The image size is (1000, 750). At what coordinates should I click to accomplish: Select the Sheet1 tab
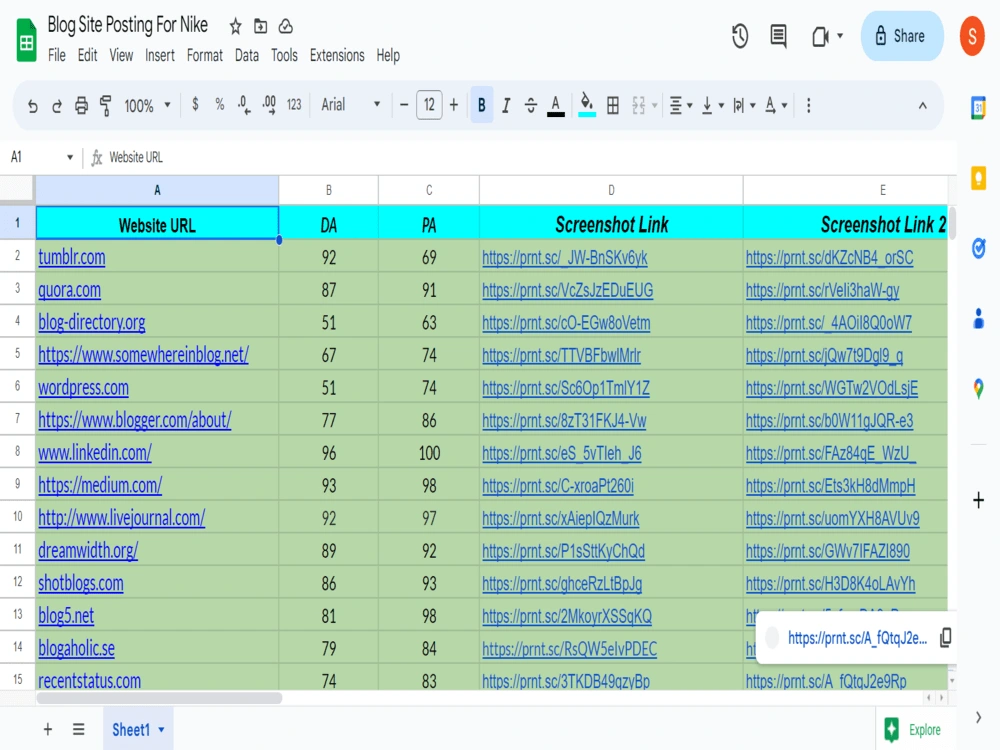[x=138, y=729]
